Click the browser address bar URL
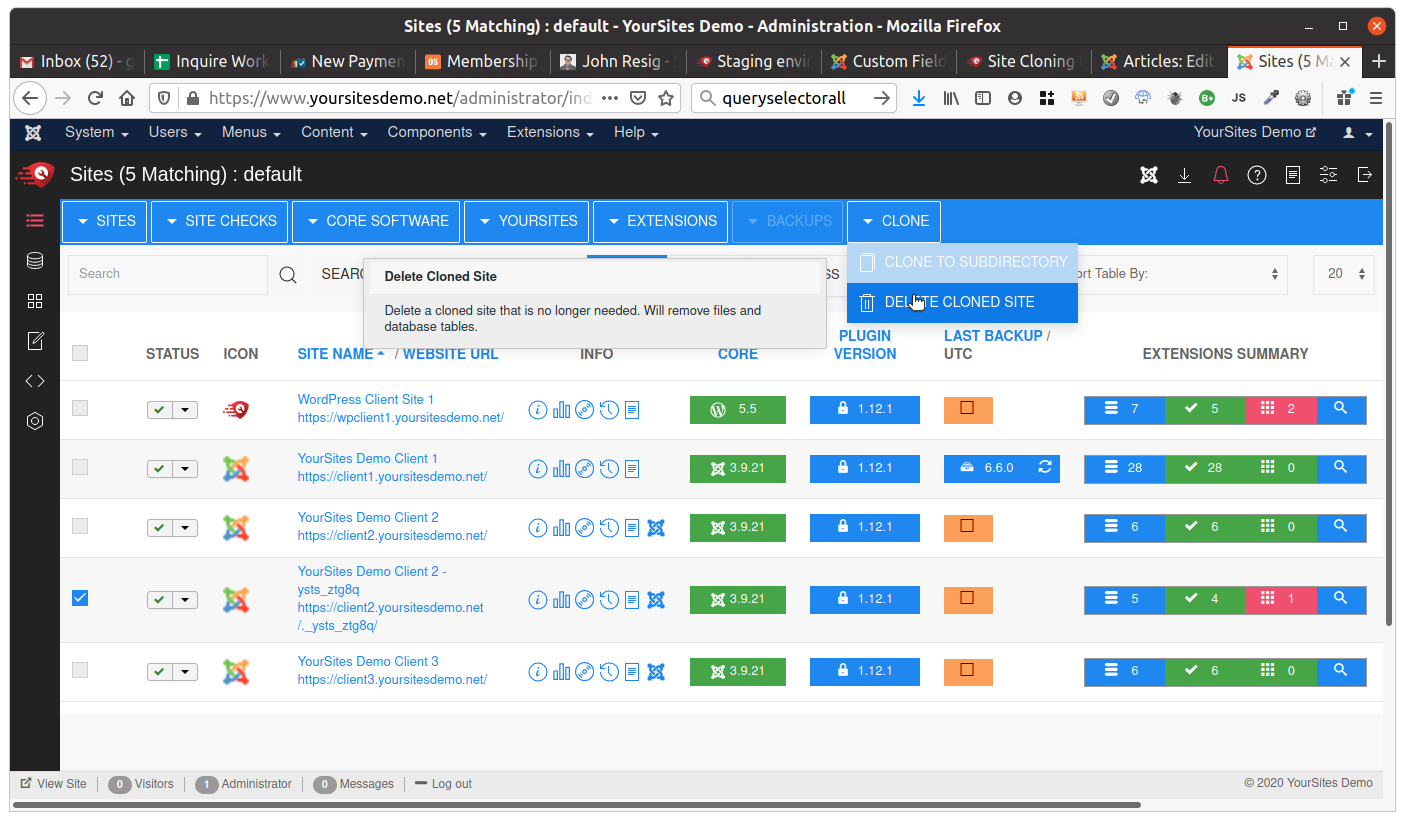The height and width of the screenshot is (821, 1405). 400,98
